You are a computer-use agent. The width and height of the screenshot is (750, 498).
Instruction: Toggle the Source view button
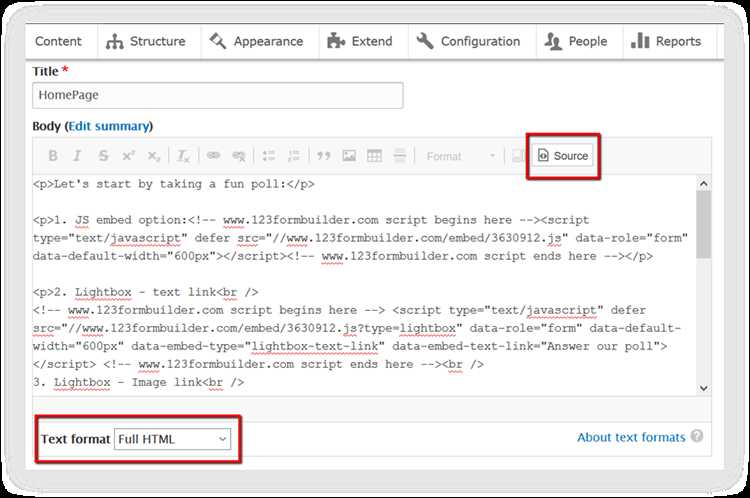coord(562,156)
